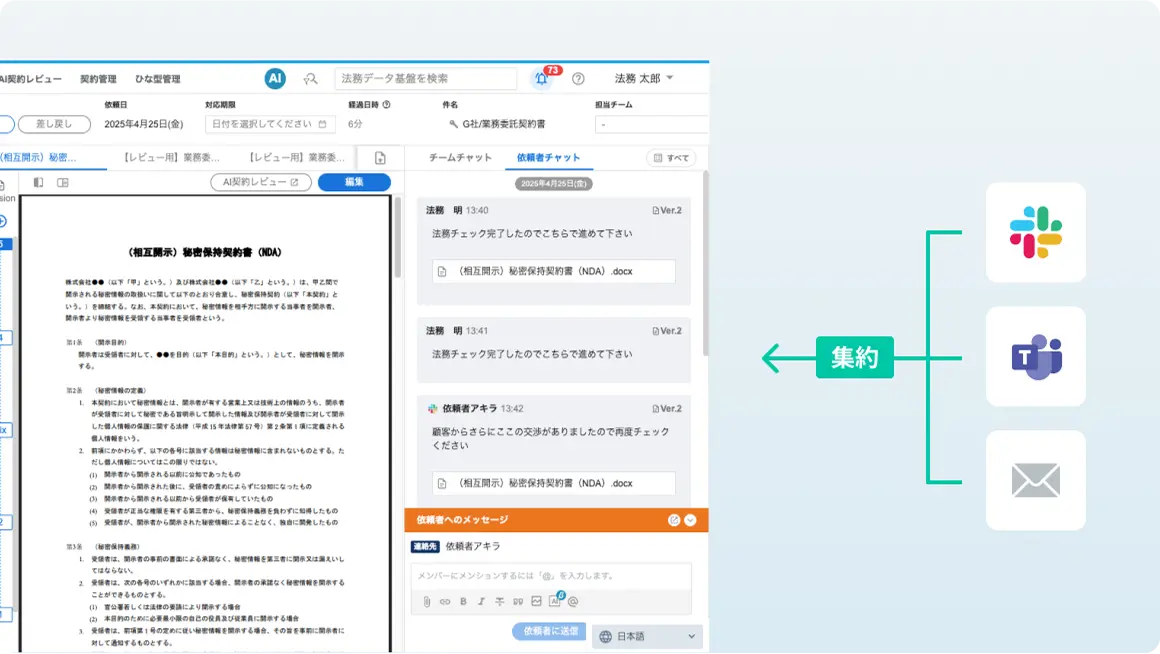Pop out the 依頼者へのメッセージ panel
Screen dimensions: 1160x654
pyautogui.click(x=674, y=520)
